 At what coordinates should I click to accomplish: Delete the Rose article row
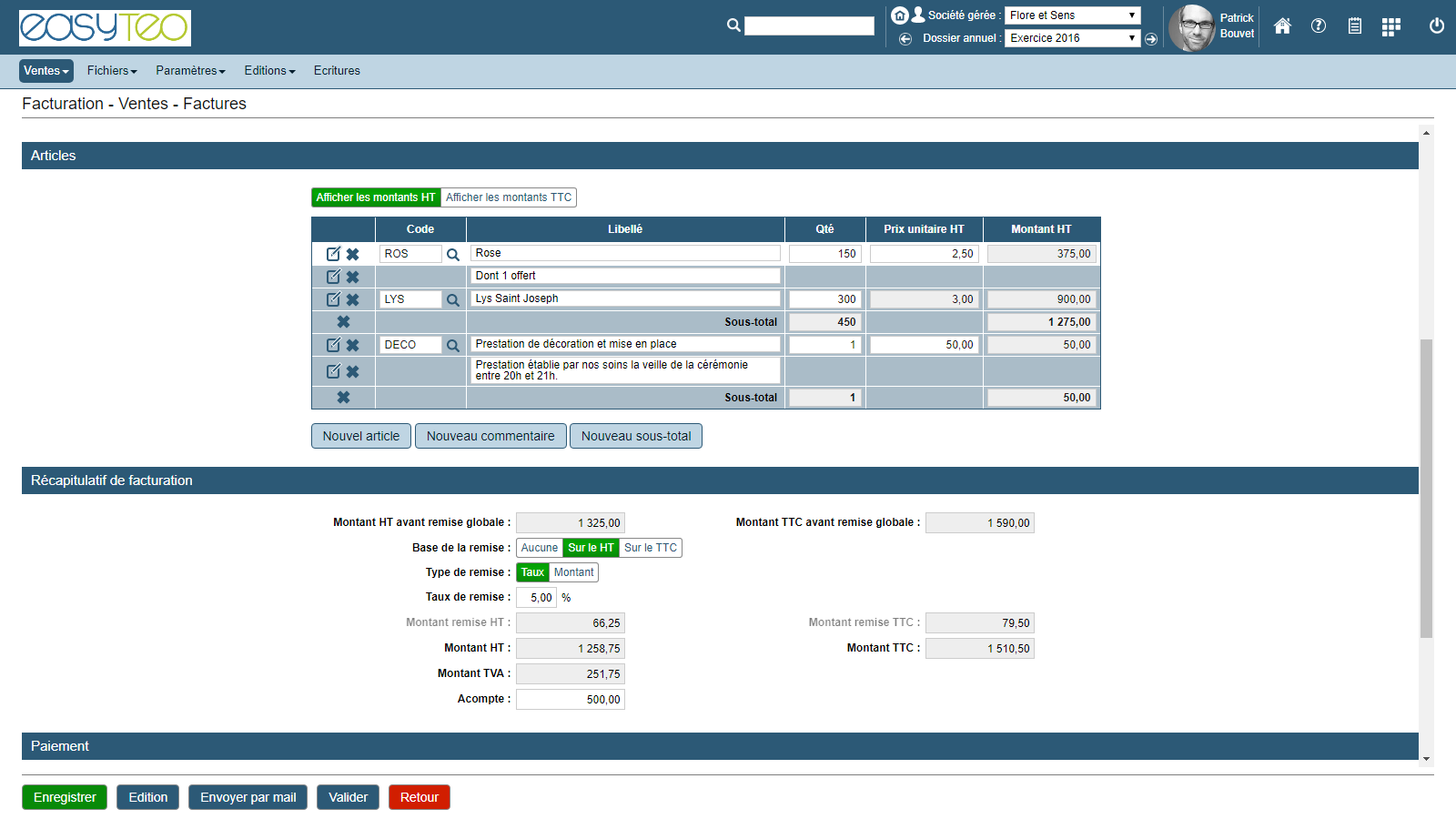353,255
